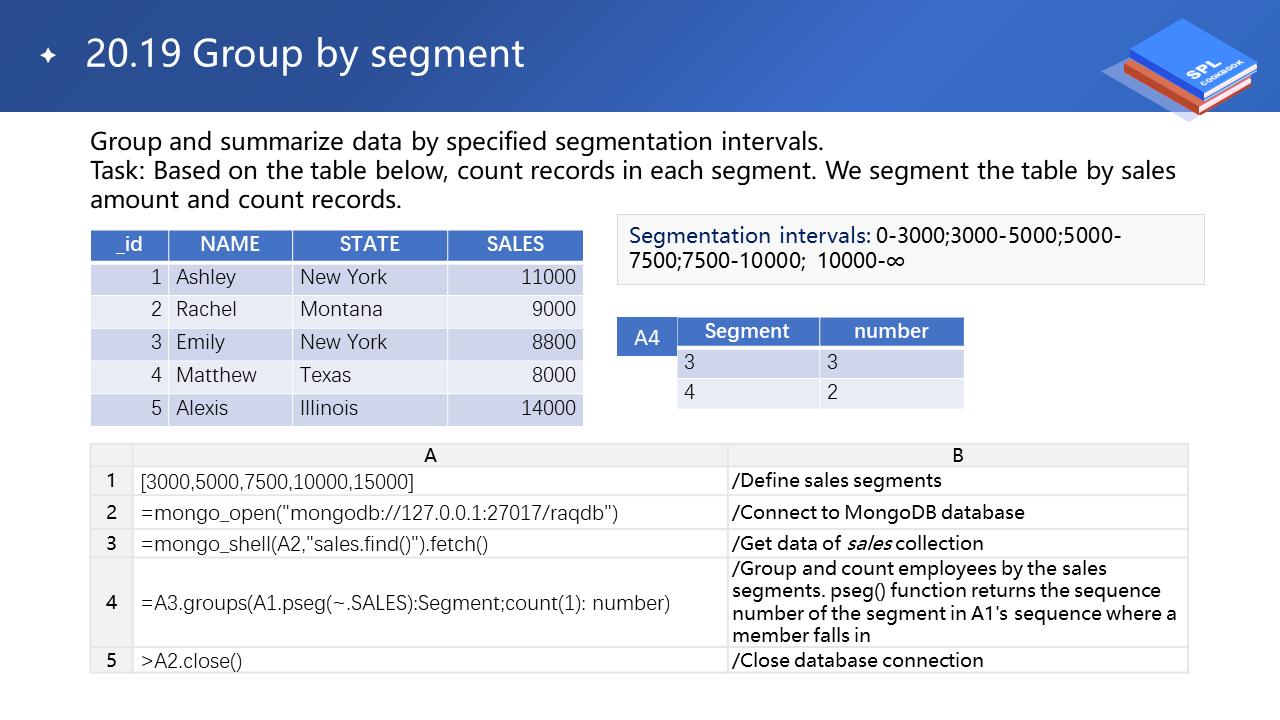Viewport: 1280px width, 720px height.
Task: Click the blue A4 label cell
Action: tap(647, 338)
